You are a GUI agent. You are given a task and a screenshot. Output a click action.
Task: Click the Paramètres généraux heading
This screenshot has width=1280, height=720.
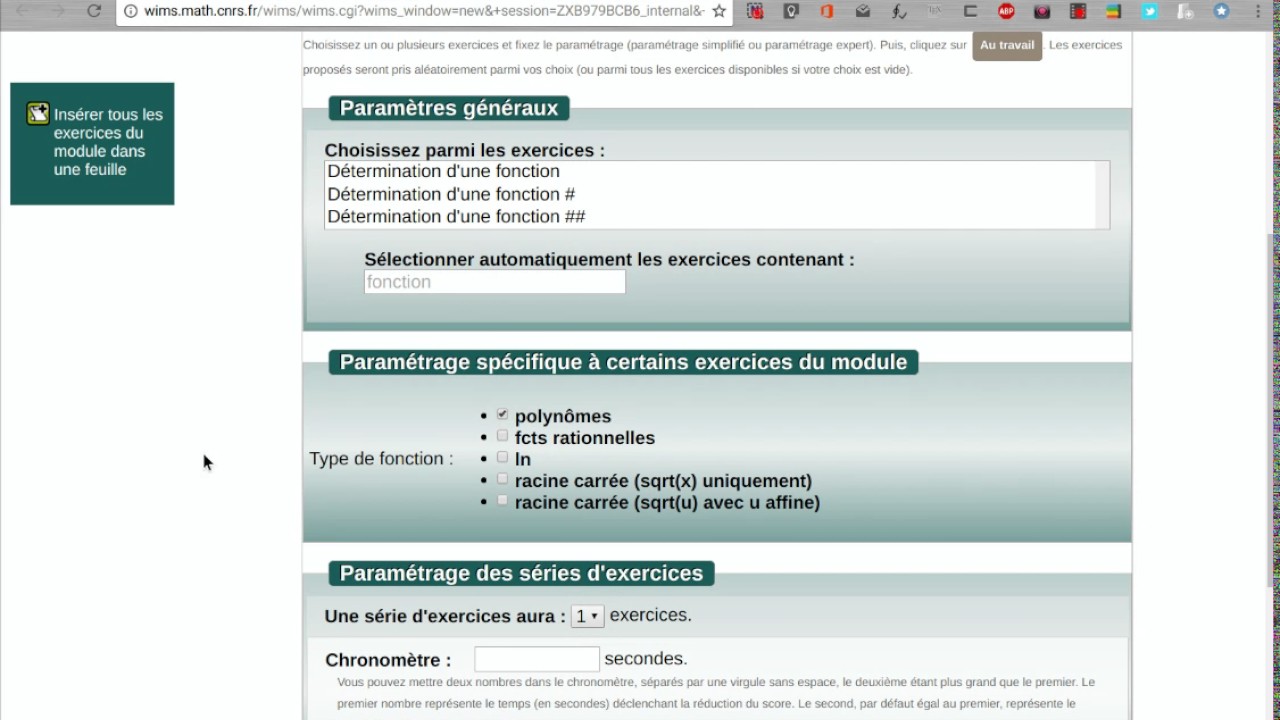point(449,108)
